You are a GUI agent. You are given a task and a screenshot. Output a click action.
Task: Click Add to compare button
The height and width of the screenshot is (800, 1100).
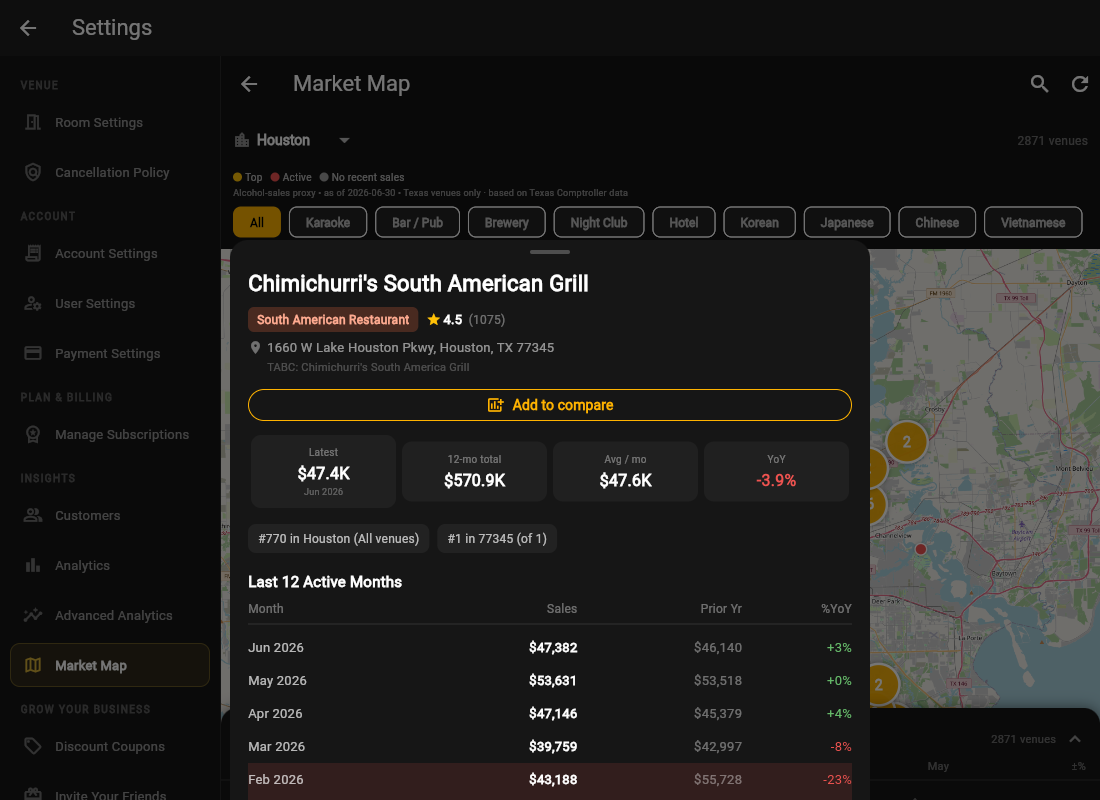(550, 405)
